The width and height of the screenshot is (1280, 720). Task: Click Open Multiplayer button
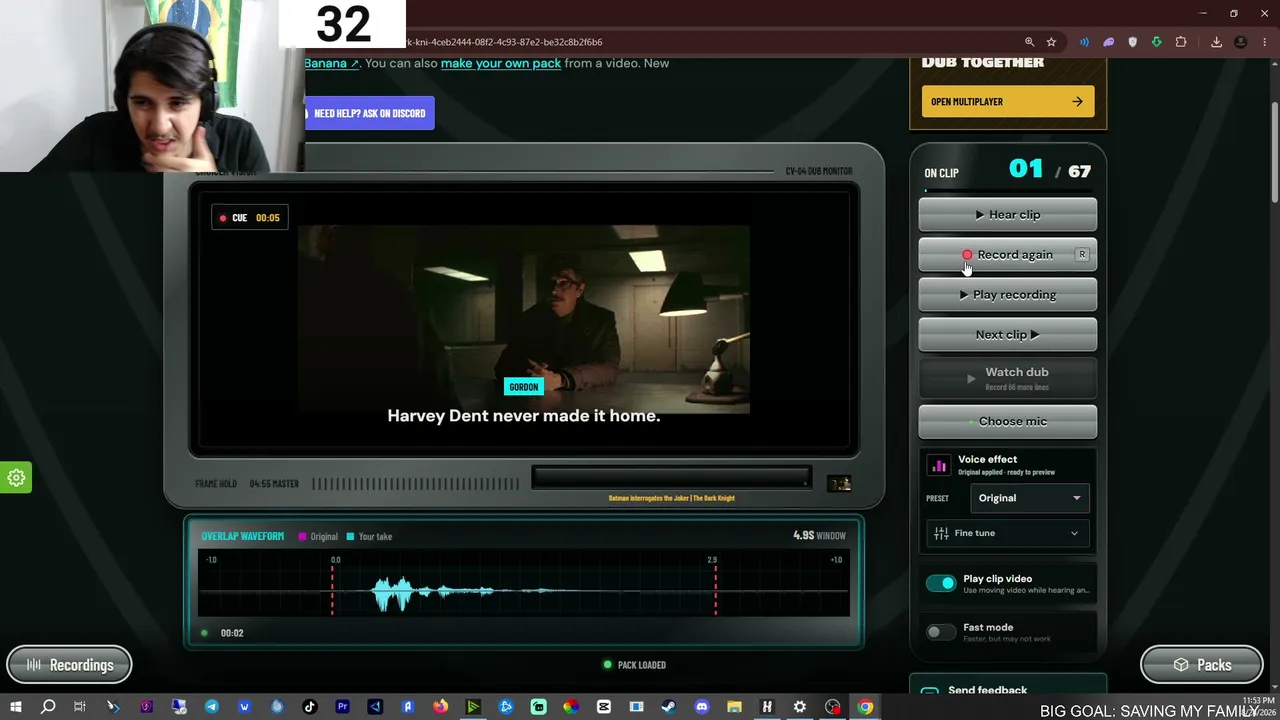[1008, 101]
